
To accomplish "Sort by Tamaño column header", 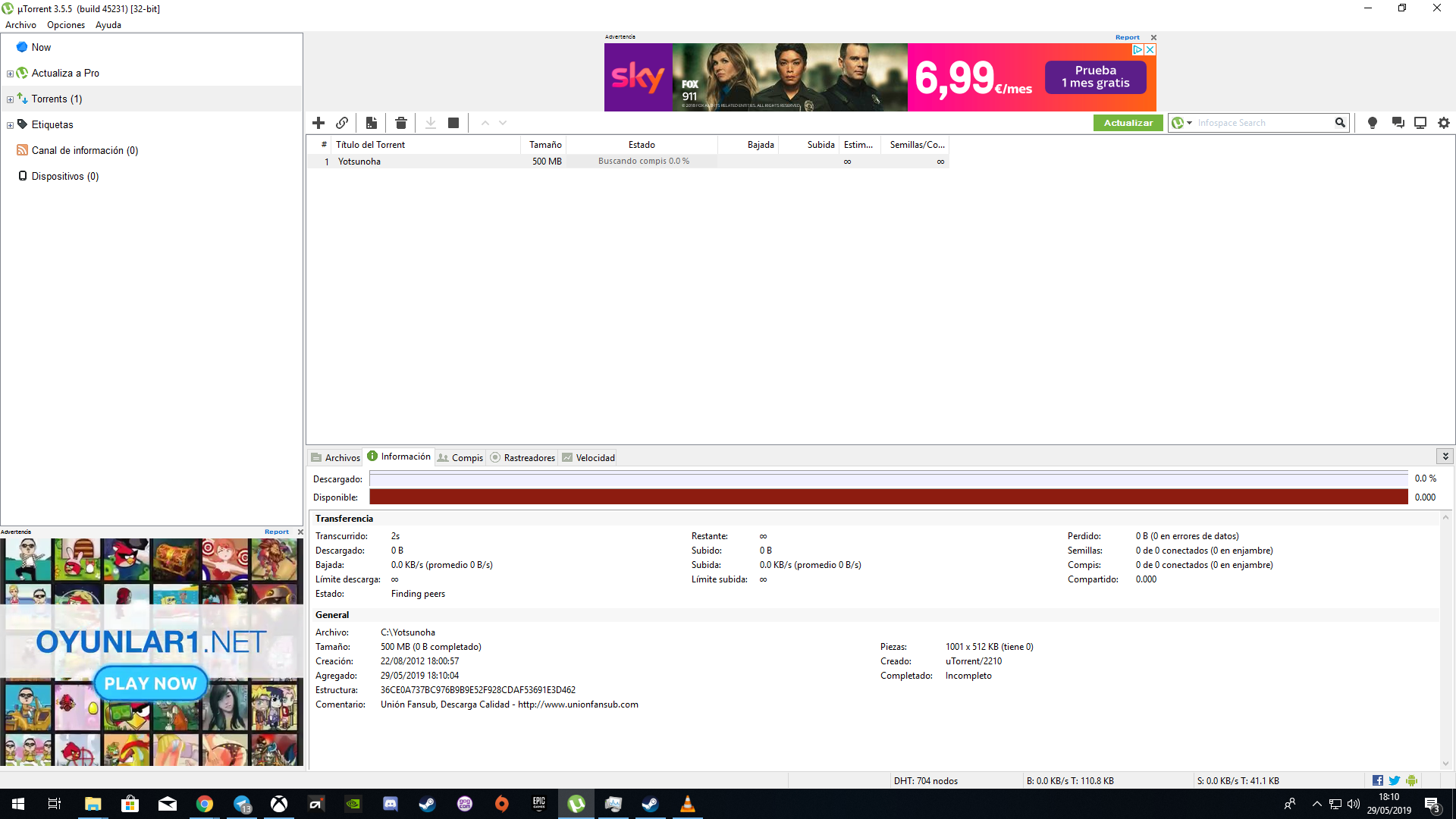I will [x=544, y=145].
